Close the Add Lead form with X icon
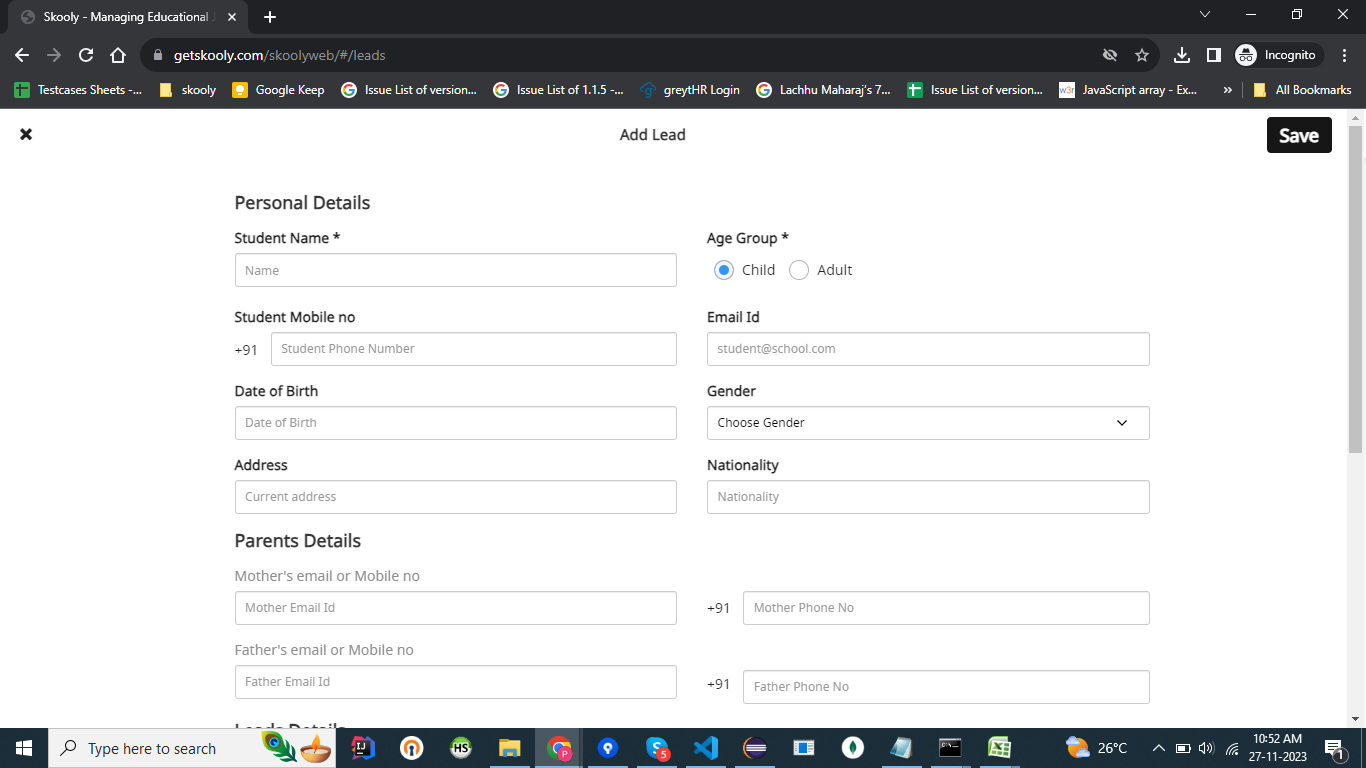Viewport: 1366px width, 768px height. pos(26,134)
